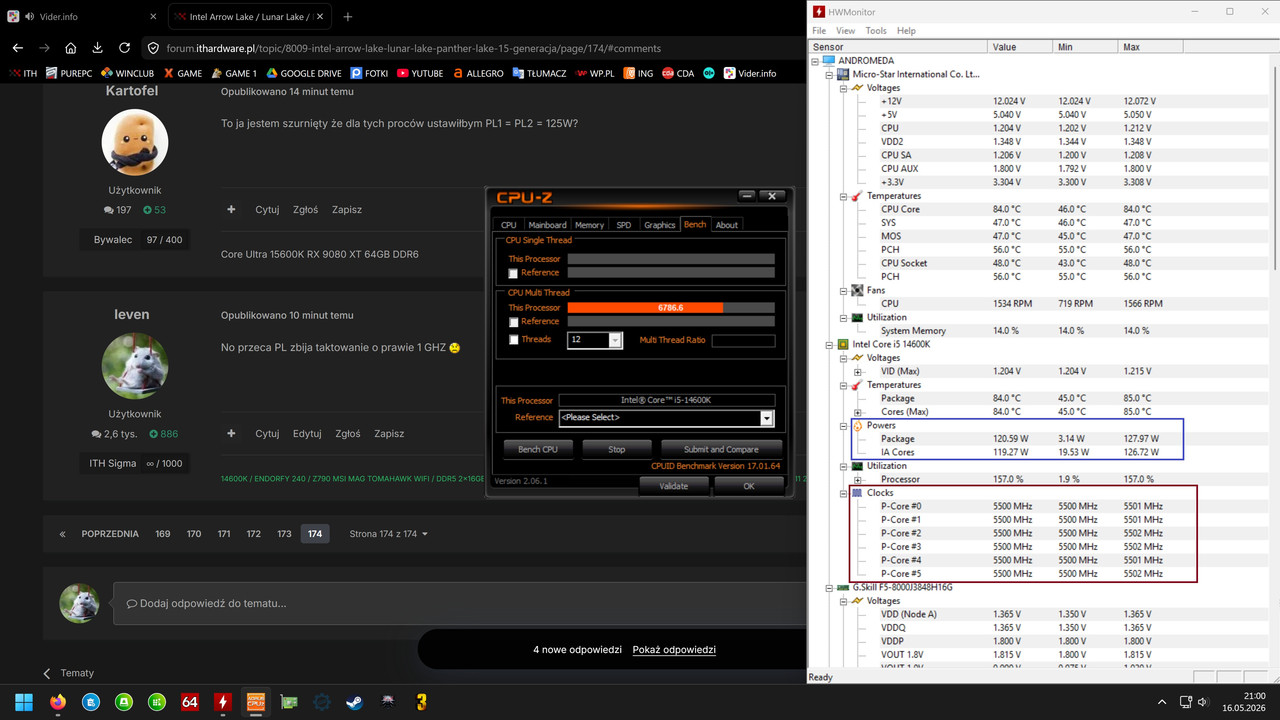
Task: Click the HWMonitor vertical scrollbar
Action: 1274,360
